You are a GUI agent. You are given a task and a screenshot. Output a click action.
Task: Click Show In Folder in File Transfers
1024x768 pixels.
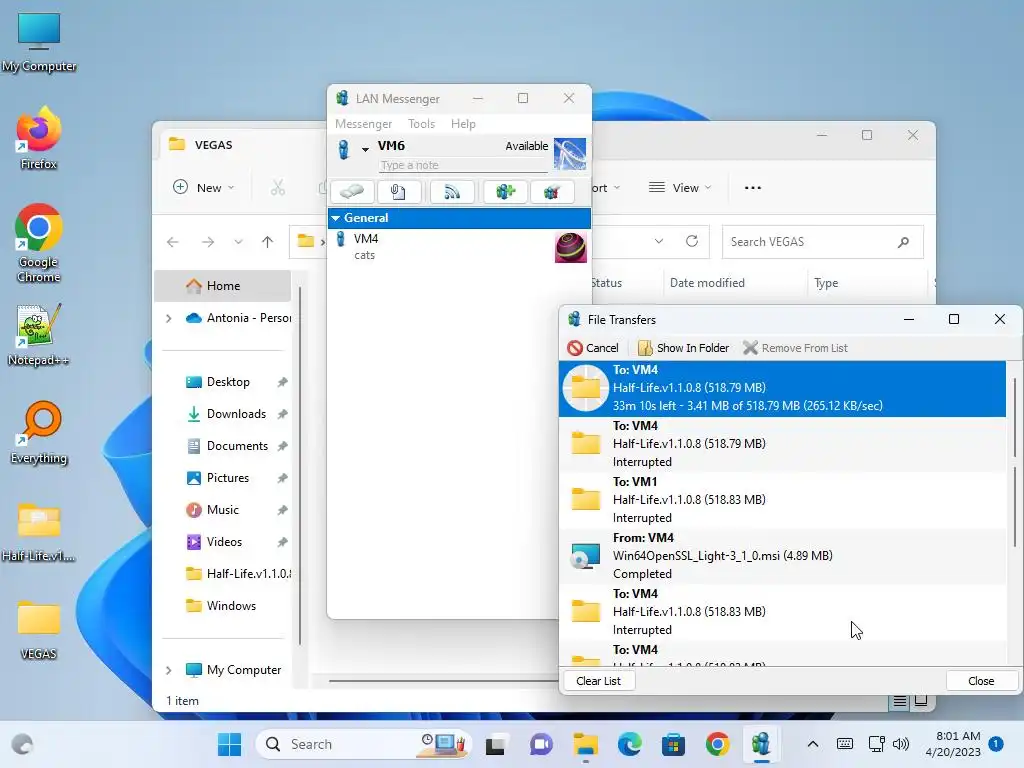coord(683,348)
